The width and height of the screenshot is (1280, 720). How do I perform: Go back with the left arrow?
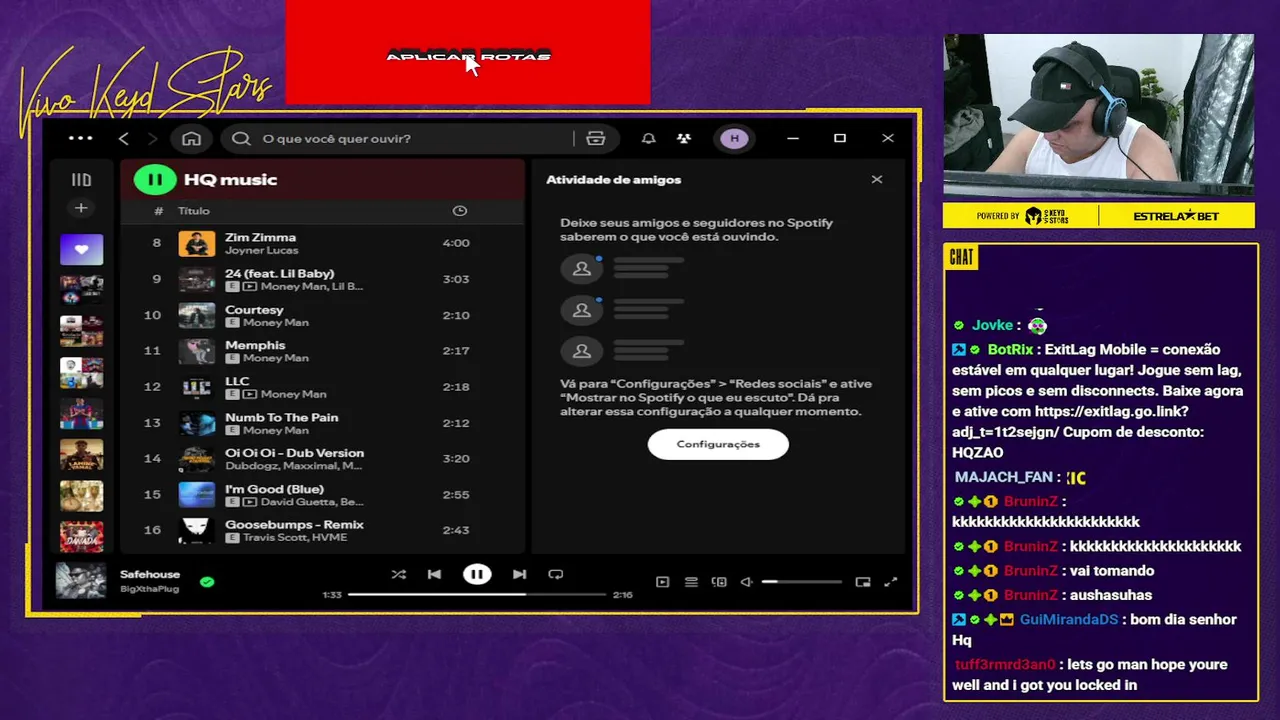[124, 138]
